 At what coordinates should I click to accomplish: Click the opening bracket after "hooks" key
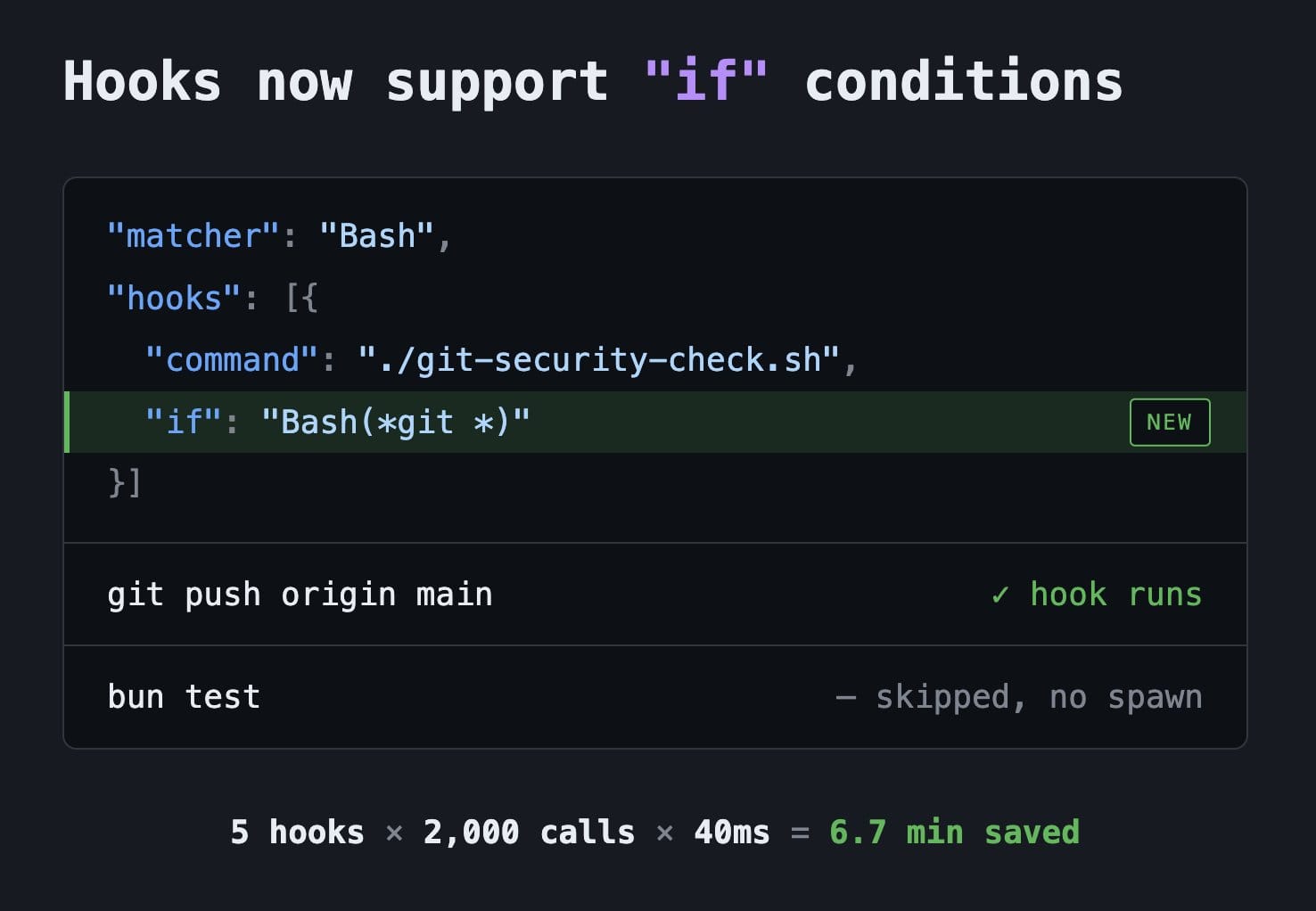[301, 299]
